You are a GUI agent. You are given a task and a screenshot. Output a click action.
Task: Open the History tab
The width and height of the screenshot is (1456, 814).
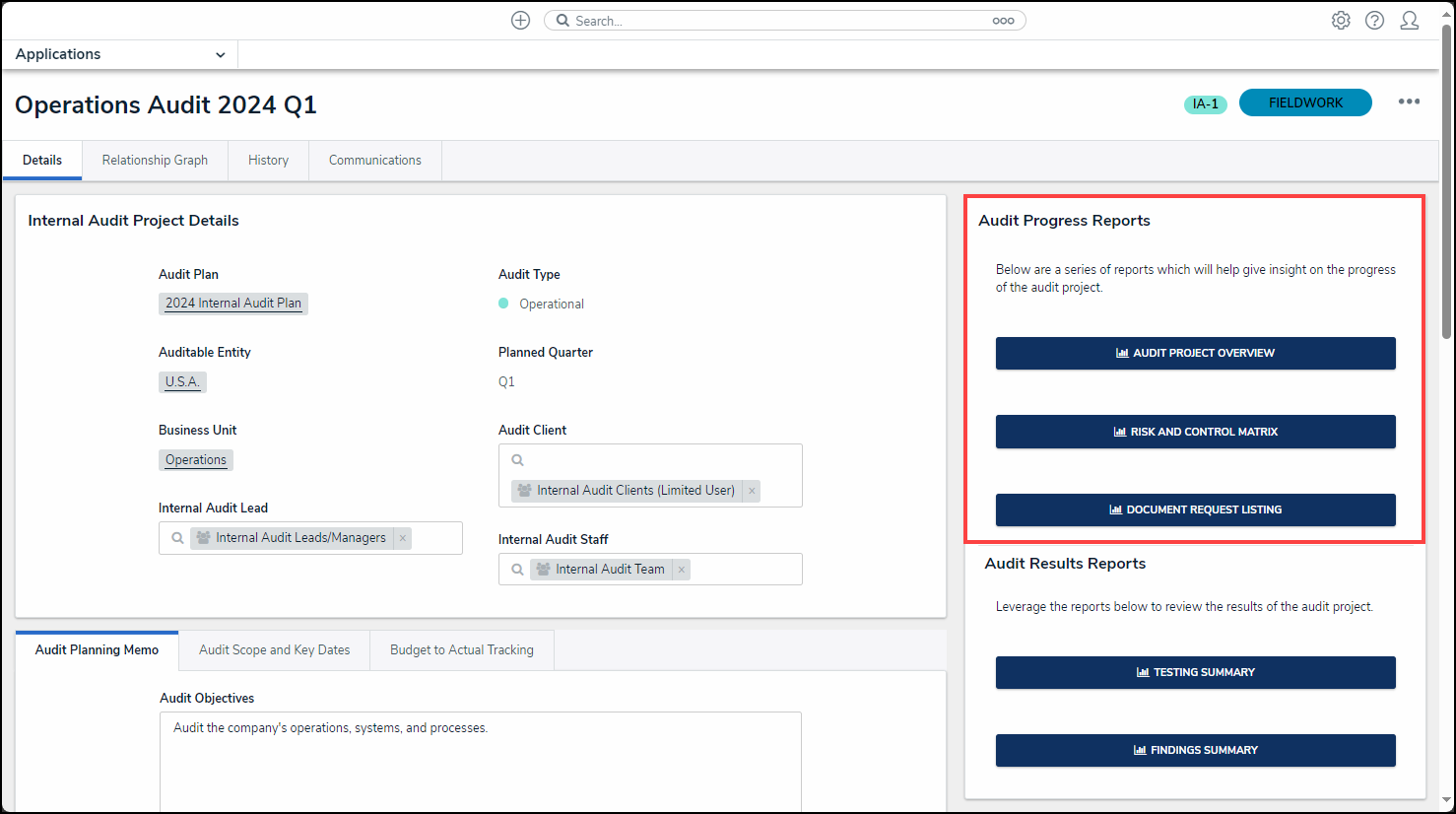pos(268,161)
